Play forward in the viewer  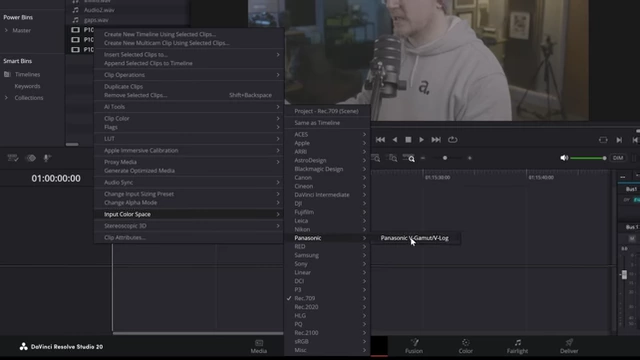[x=421, y=140]
